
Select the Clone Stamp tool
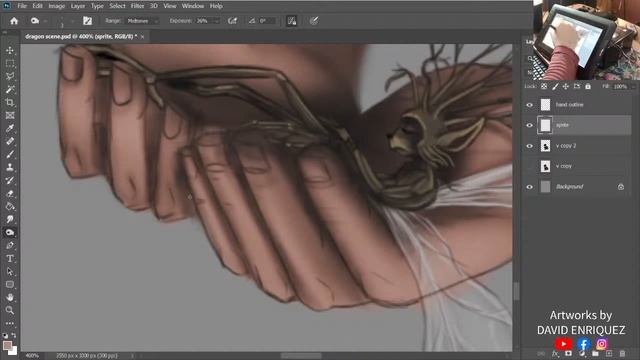10,167
